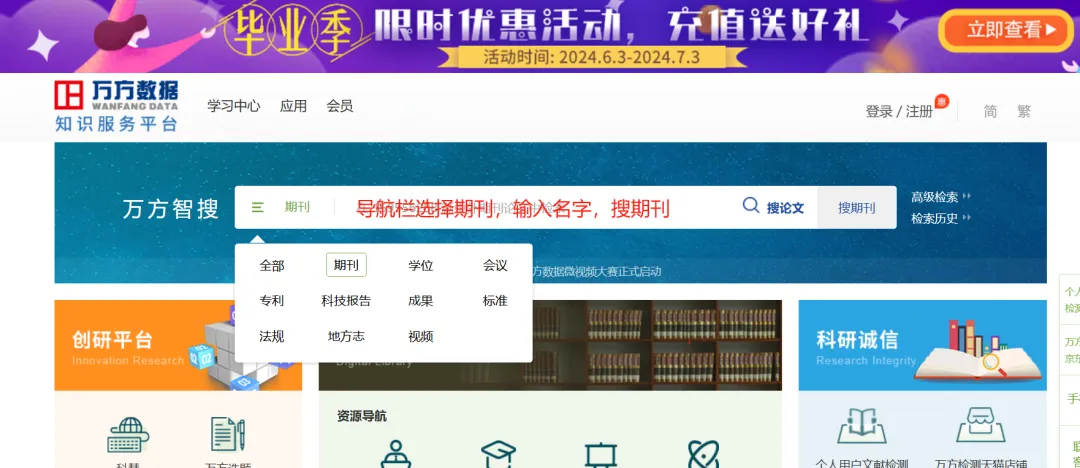Click the orbit icon under 资源导航
The width and height of the screenshot is (1080, 468).
(x=703, y=454)
